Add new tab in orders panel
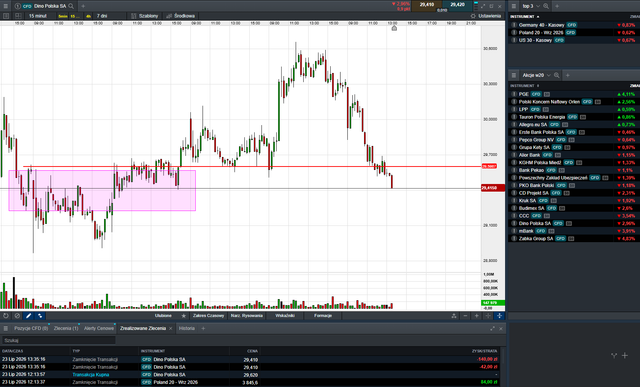This screenshot has height=387, width=640. coord(203,329)
